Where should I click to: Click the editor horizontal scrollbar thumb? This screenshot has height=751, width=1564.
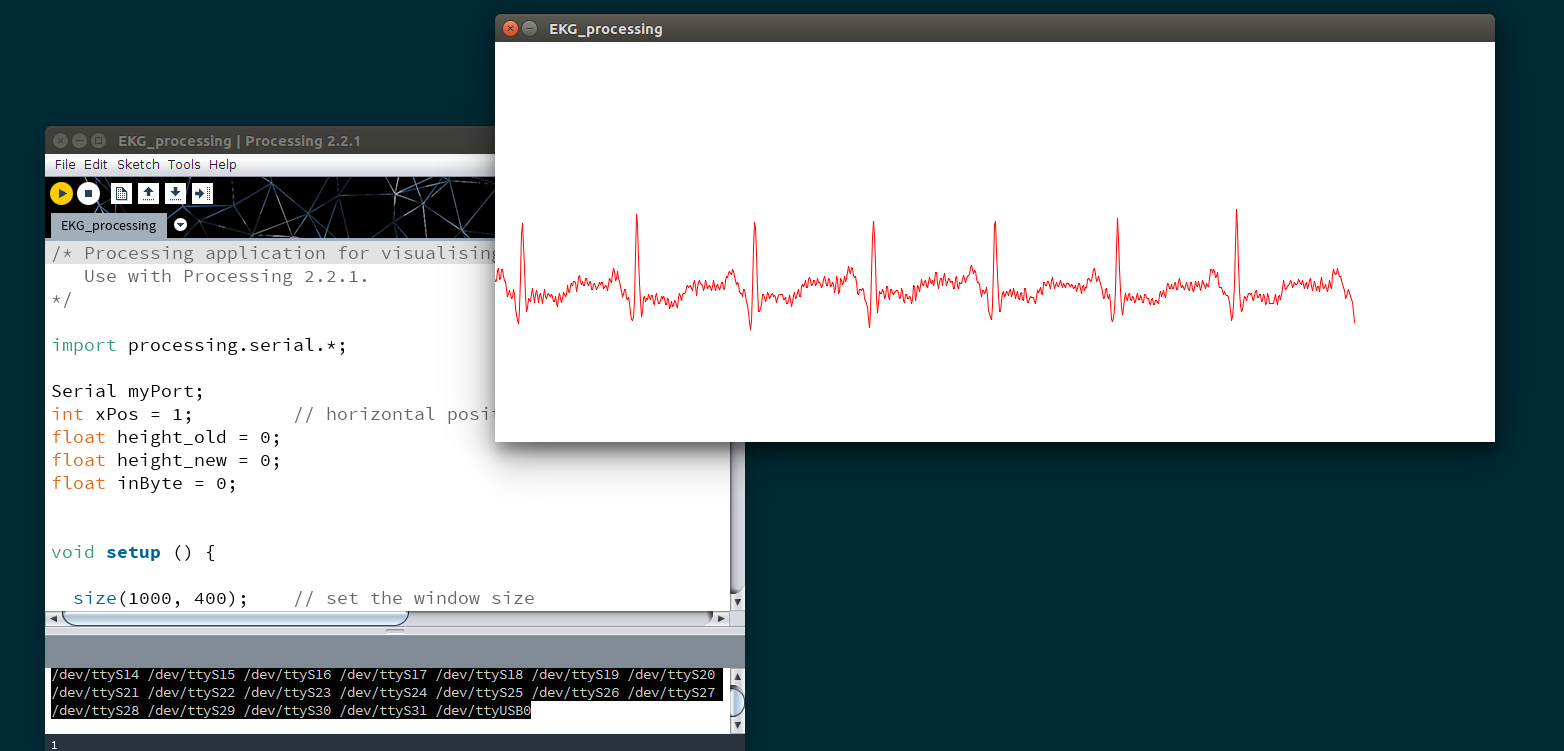click(x=235, y=619)
